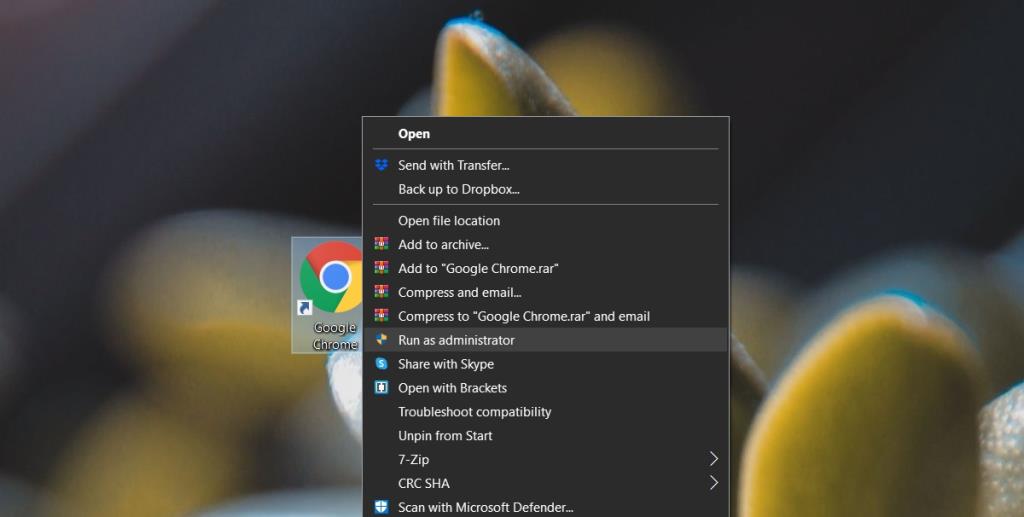Click WinRAR icon beside Add to "Google Chrome.rar"
The image size is (1024, 517).
[381, 268]
